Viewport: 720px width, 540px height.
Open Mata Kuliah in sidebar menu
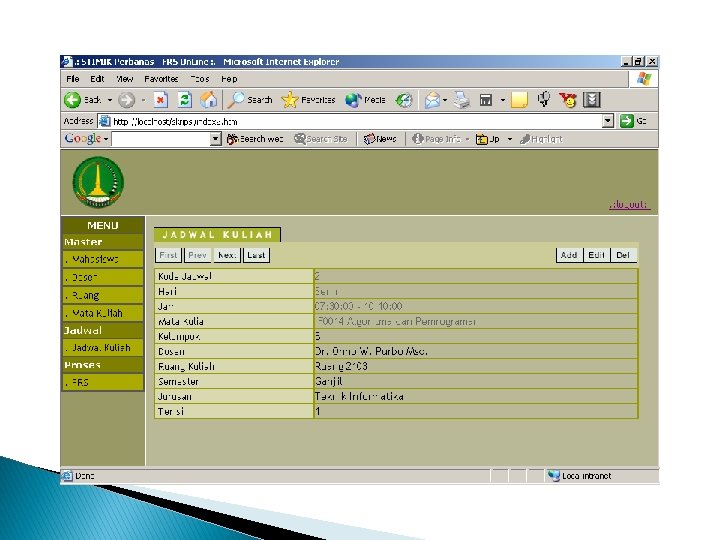coord(103,313)
